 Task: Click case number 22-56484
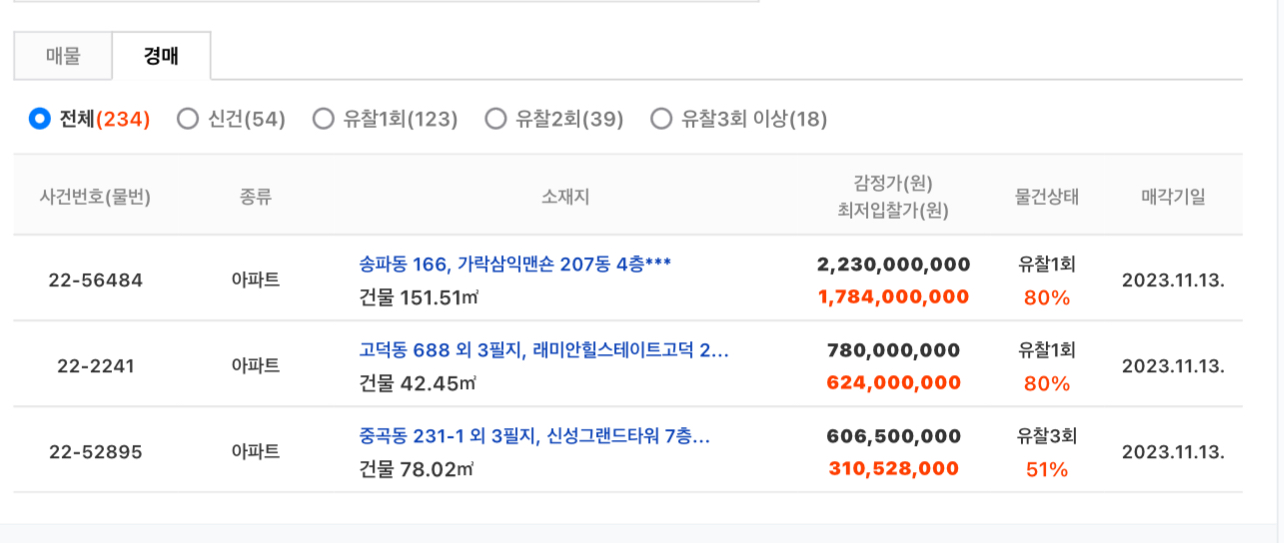96,280
